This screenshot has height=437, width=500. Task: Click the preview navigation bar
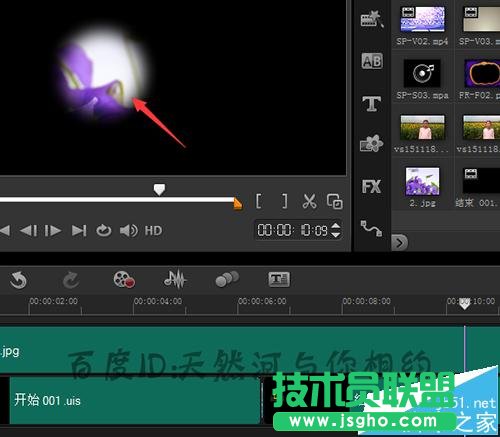[x=117, y=200]
